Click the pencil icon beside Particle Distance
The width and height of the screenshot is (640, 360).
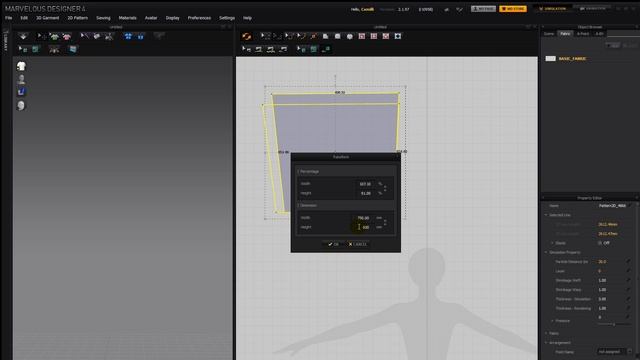point(628,262)
